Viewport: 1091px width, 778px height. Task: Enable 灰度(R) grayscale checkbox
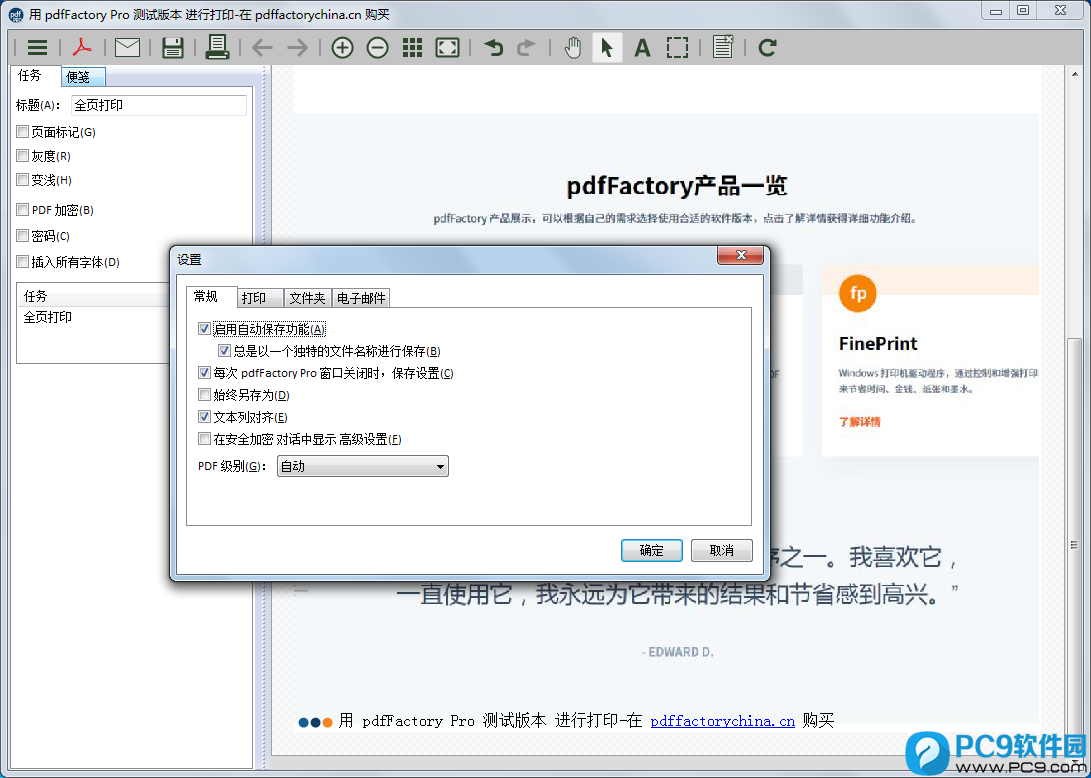point(23,156)
